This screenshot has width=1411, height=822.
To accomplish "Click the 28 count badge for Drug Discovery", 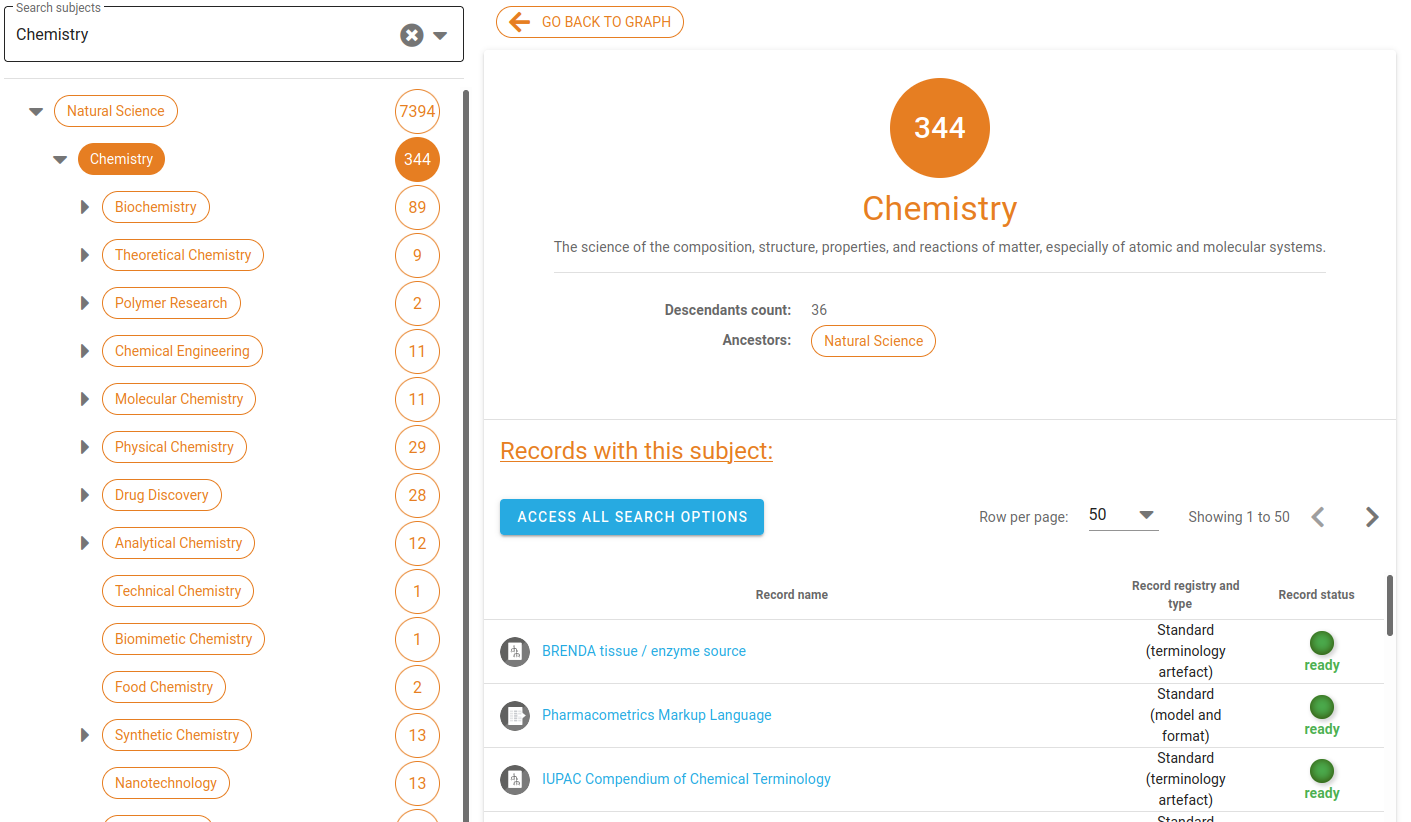I will (x=417, y=495).
